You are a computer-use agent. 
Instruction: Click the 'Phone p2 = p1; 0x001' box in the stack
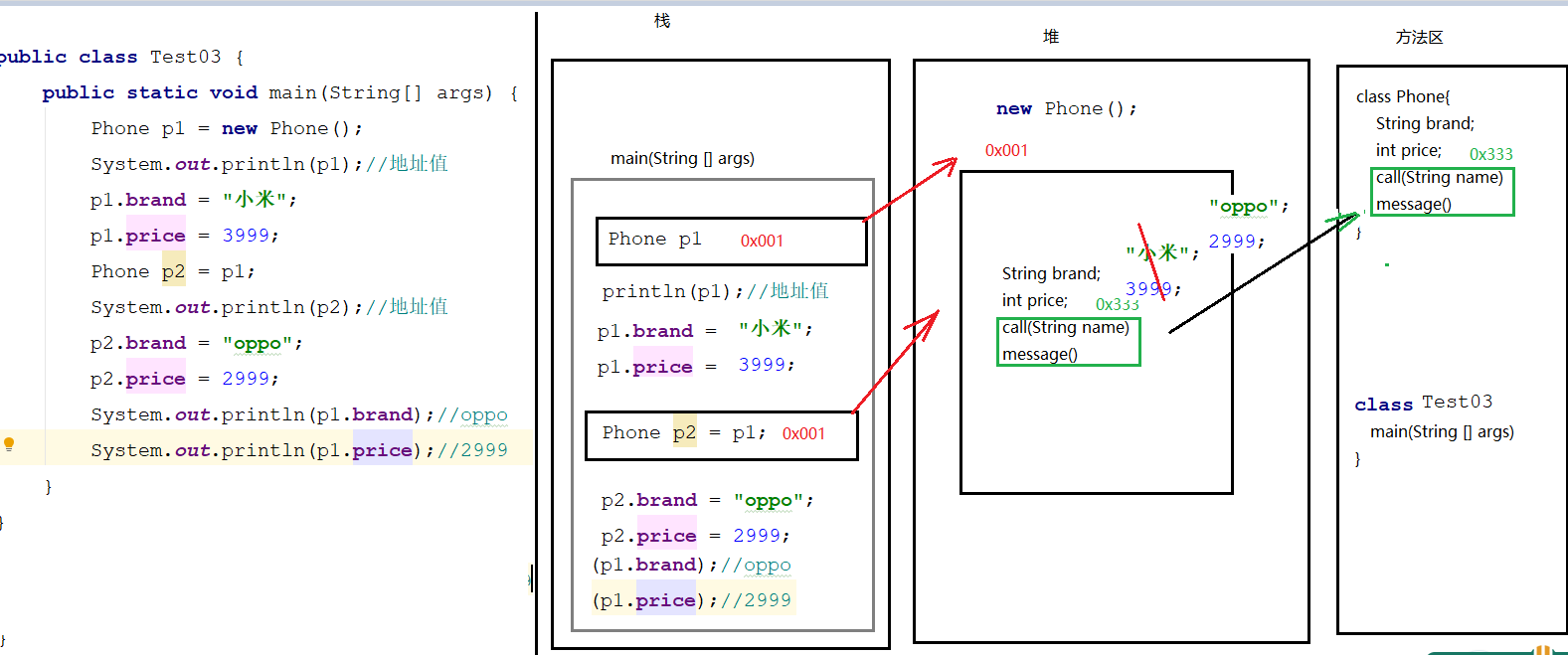coord(722,435)
